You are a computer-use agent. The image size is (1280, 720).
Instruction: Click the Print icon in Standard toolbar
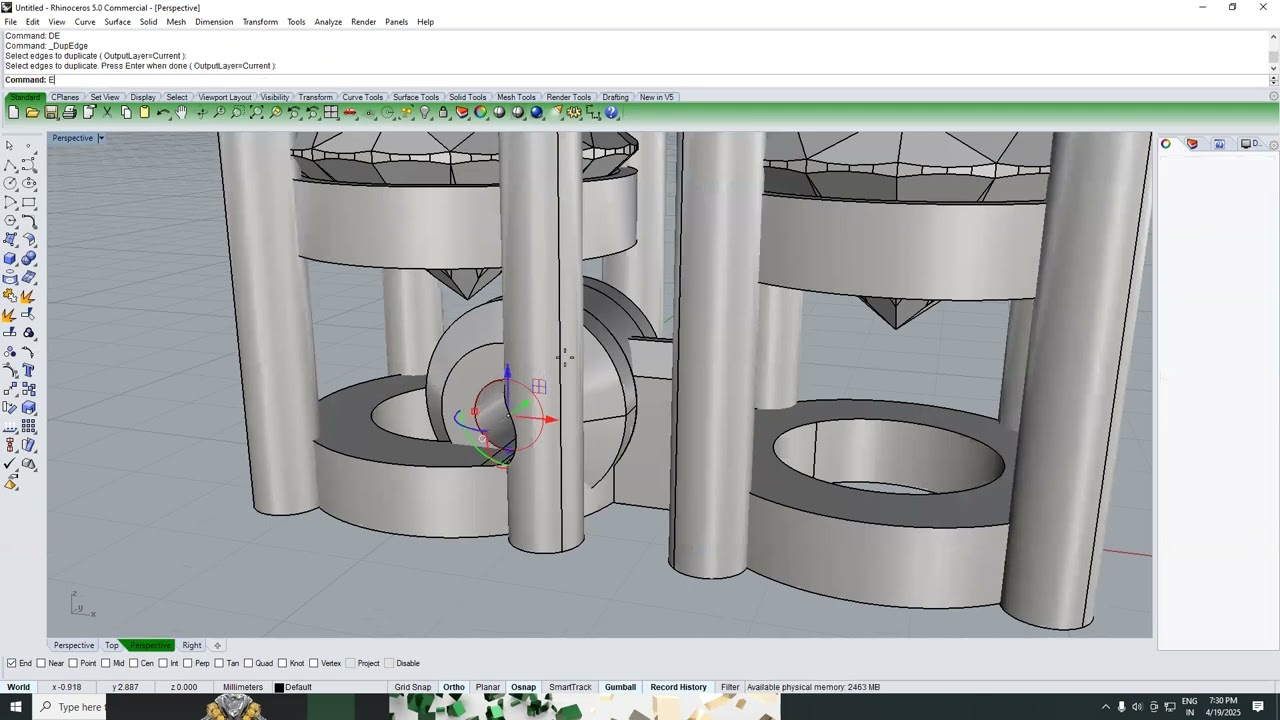(69, 113)
